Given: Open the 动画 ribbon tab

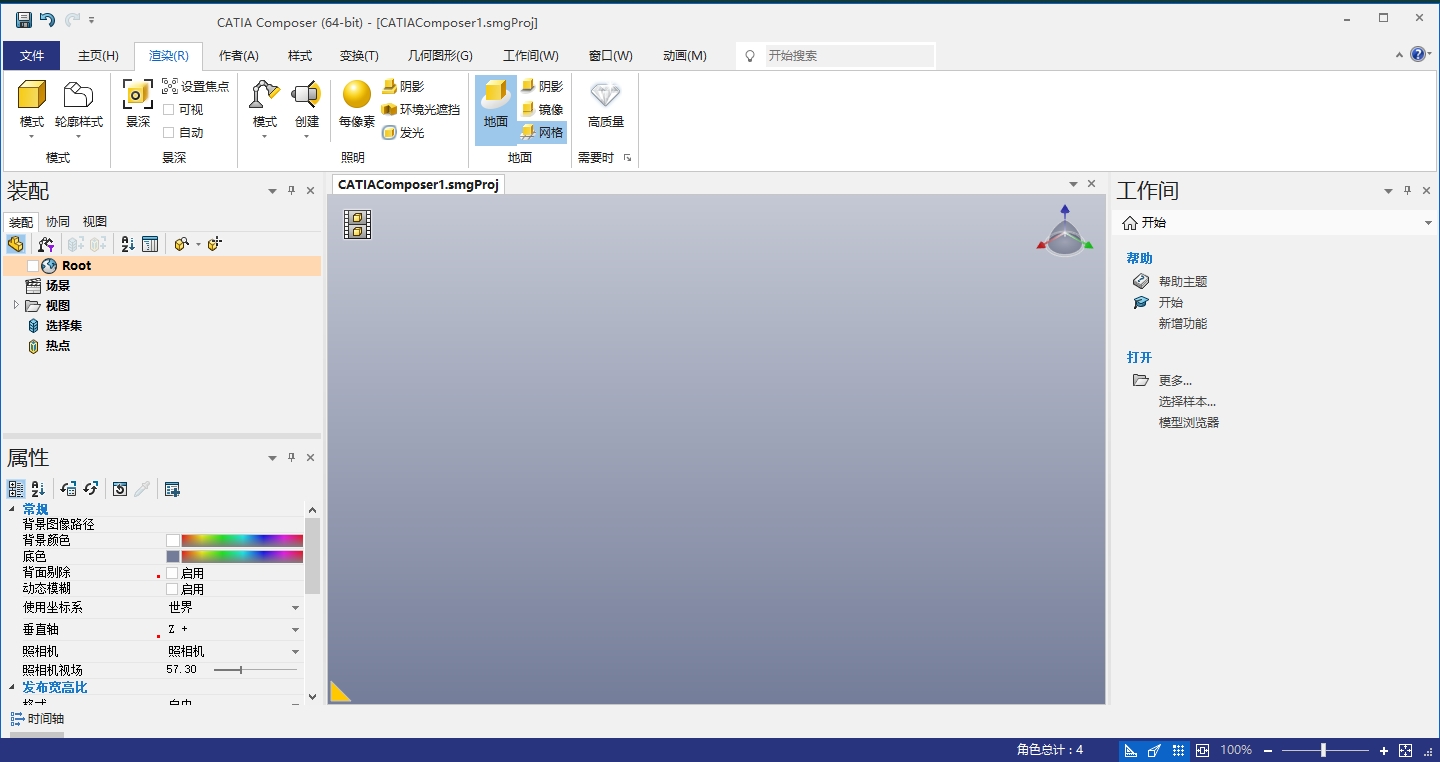Looking at the screenshot, I should pyautogui.click(x=684, y=55).
